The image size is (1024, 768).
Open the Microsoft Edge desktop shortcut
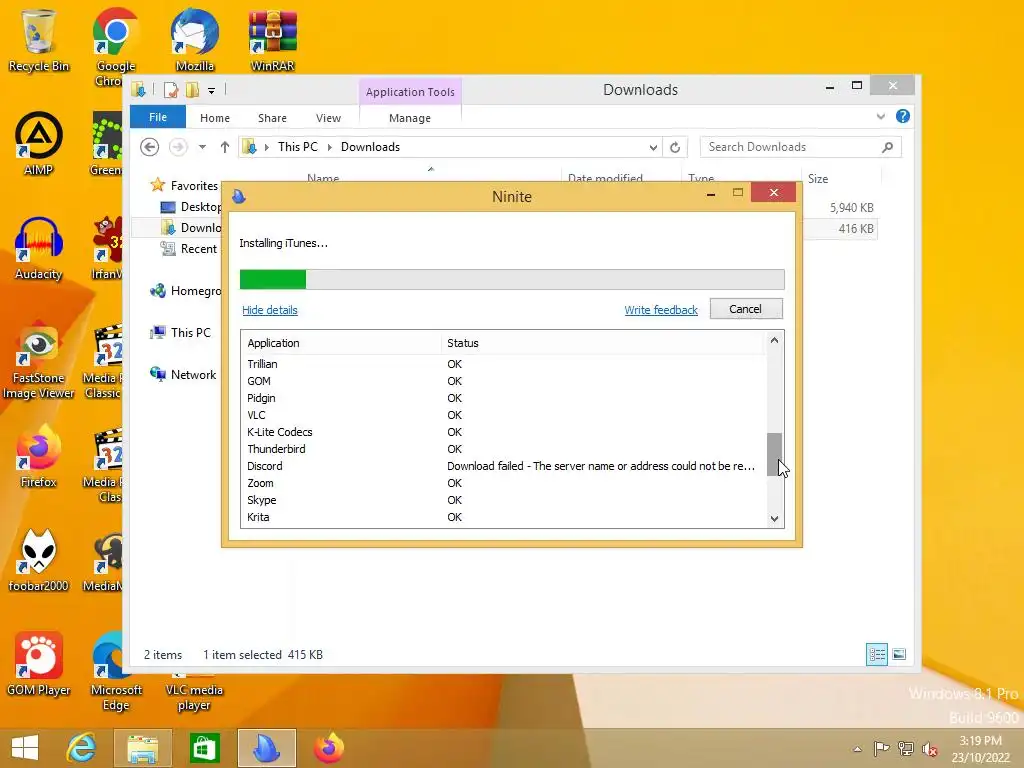point(116,671)
